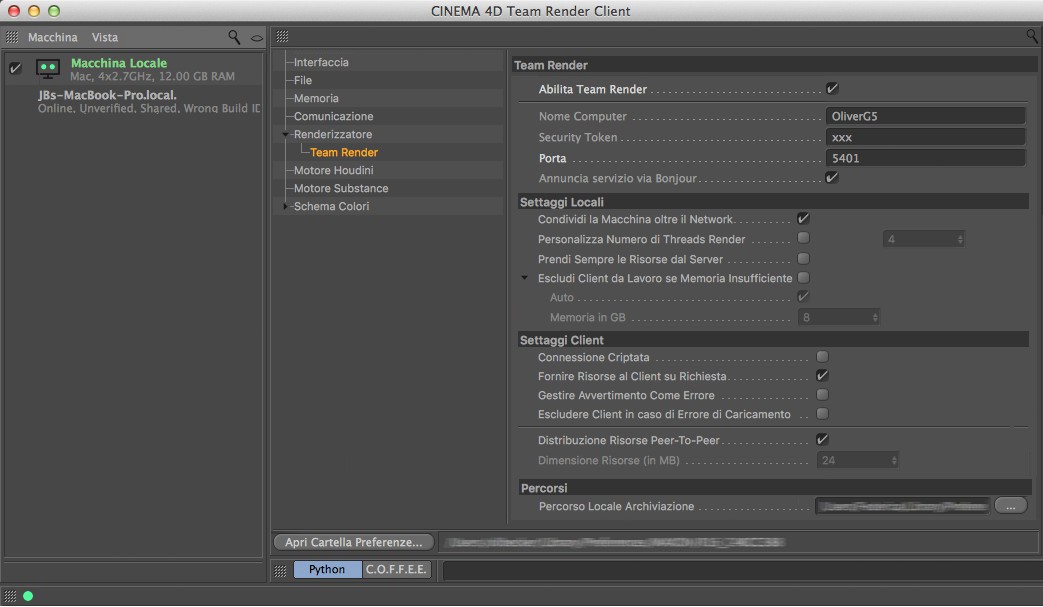Click the script console input field

pyautogui.click(x=740, y=570)
